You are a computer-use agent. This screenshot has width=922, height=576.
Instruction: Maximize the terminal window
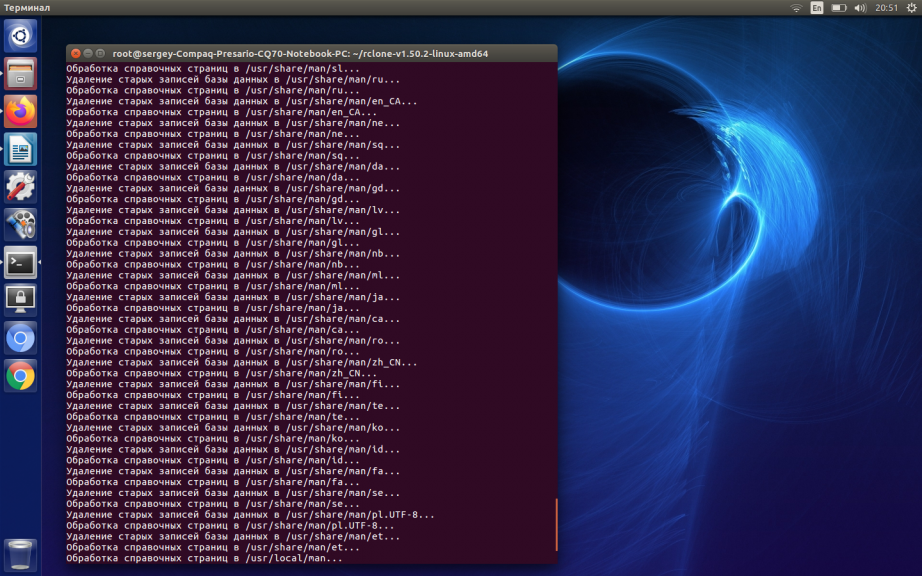(x=100, y=53)
